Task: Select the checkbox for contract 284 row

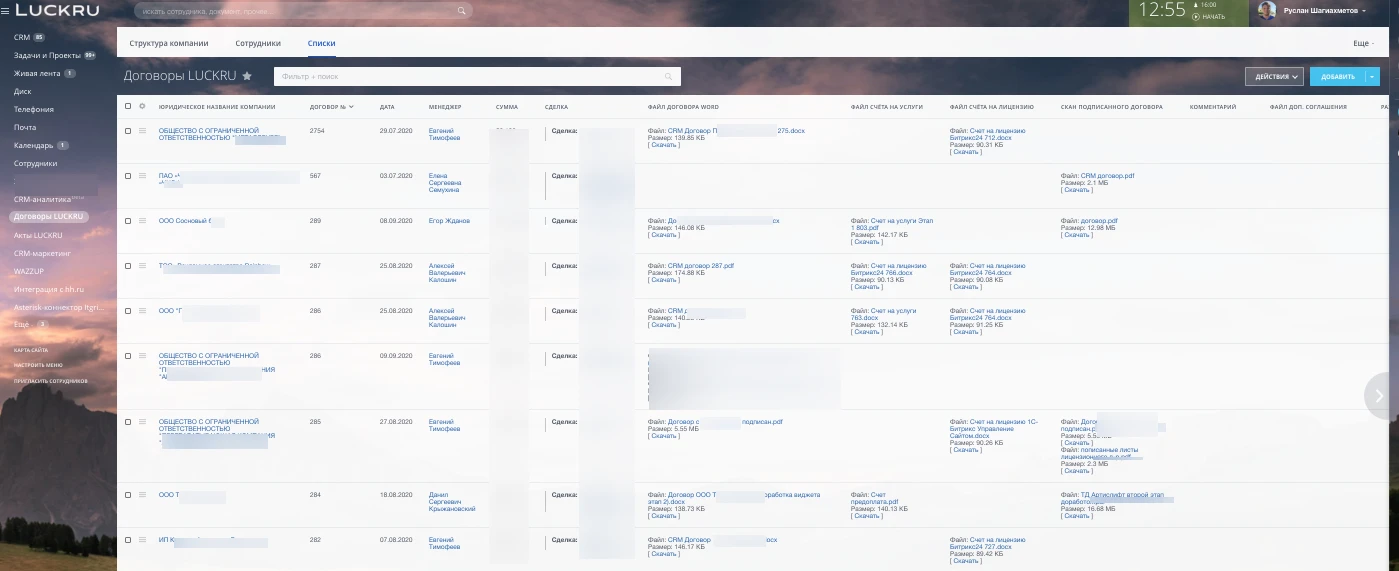Action: [x=128, y=495]
